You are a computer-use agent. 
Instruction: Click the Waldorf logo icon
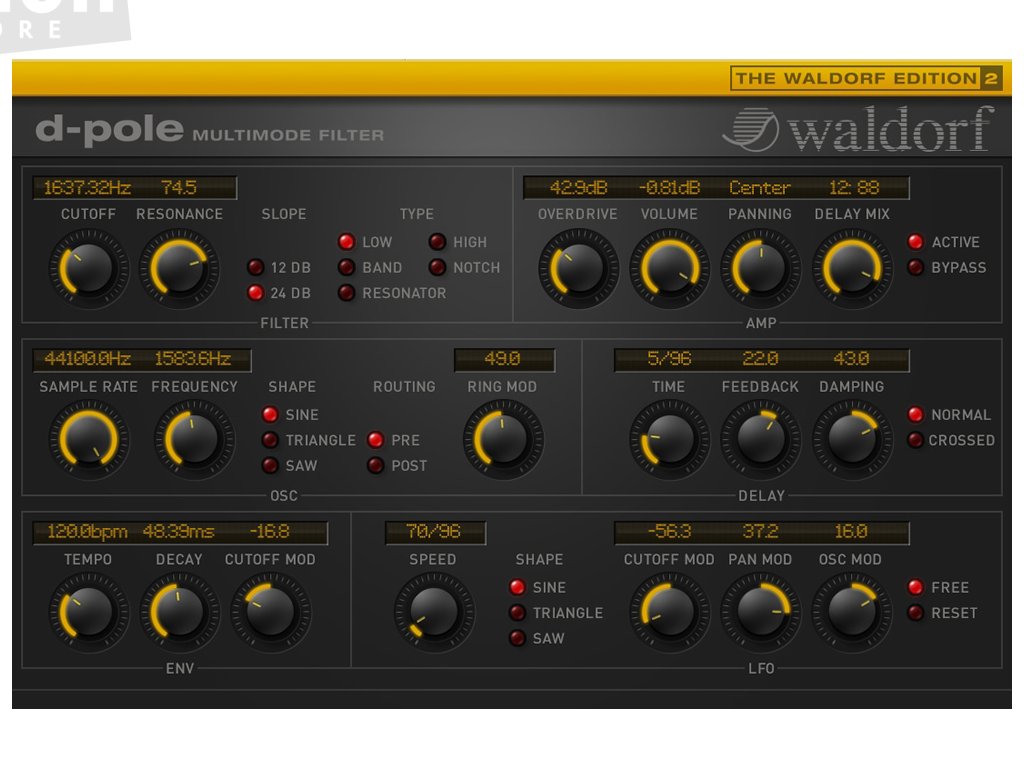pyautogui.click(x=750, y=131)
